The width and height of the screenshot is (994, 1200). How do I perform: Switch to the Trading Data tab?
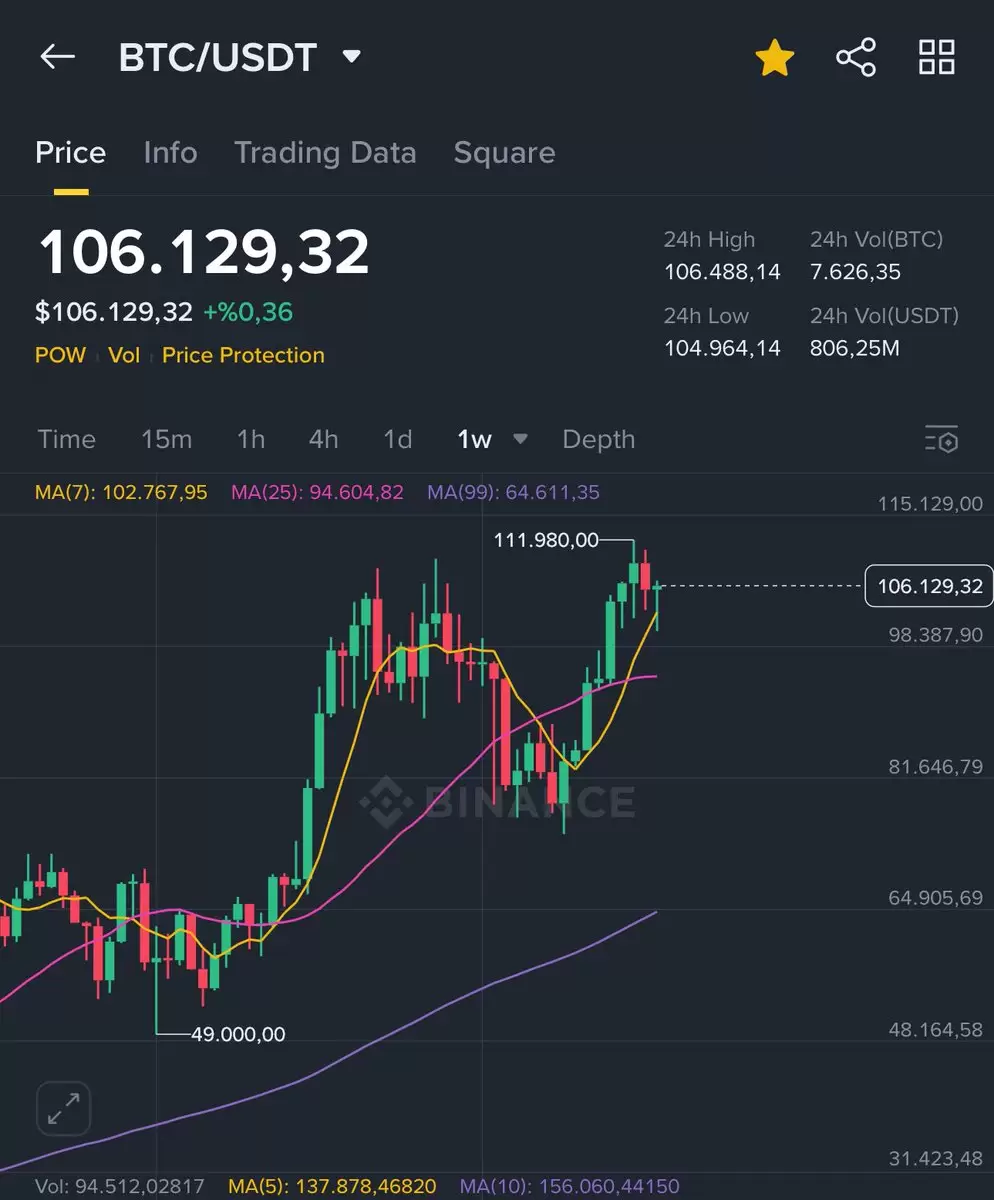(x=325, y=153)
